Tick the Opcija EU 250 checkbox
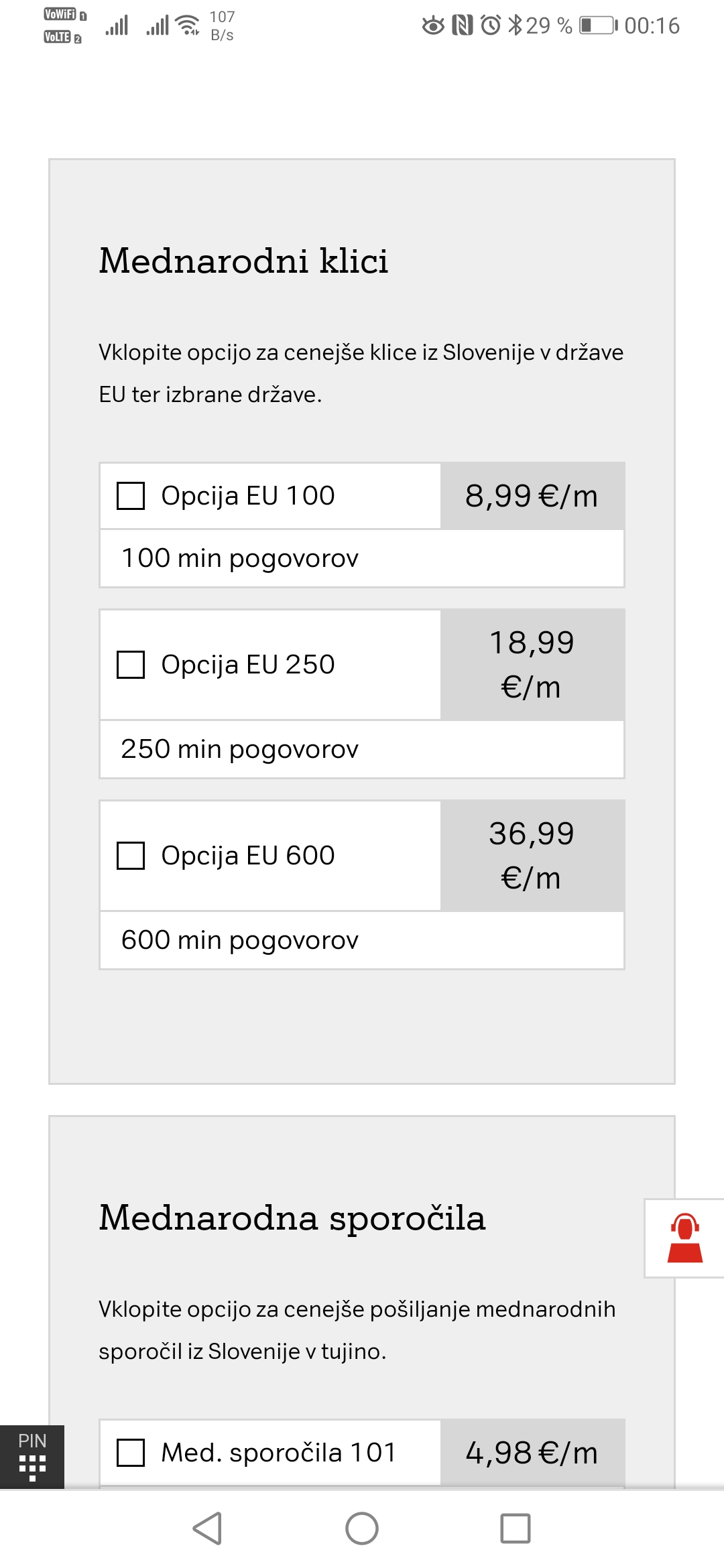This screenshot has width=724, height=1568. point(131,665)
